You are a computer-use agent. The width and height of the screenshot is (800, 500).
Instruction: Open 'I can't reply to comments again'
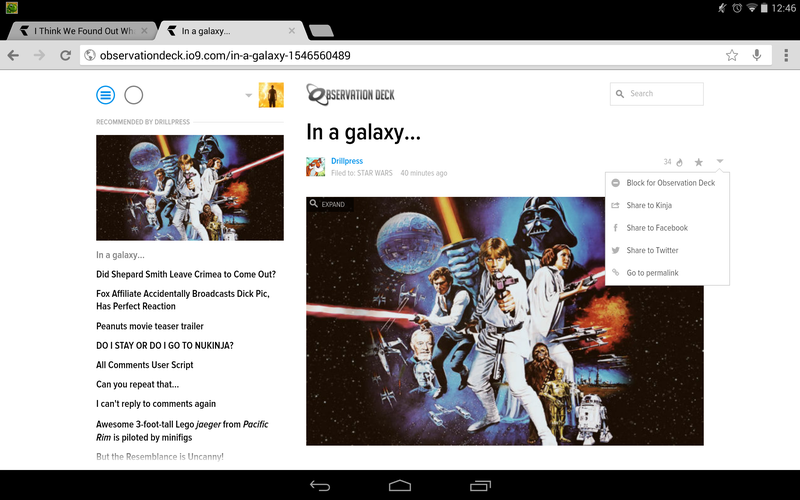[x=156, y=404]
